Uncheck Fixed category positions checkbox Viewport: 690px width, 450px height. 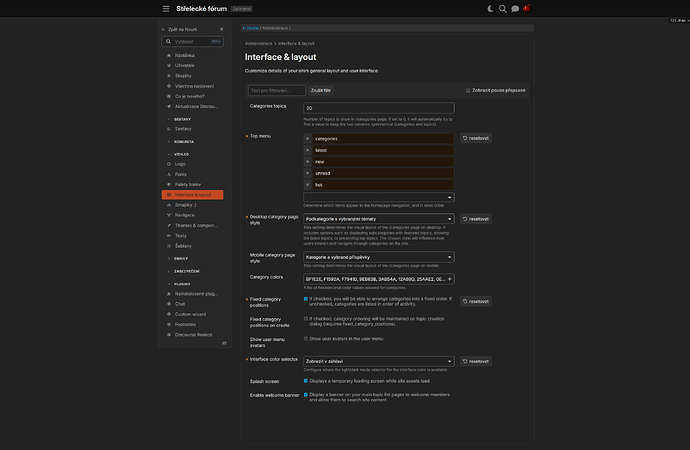(x=306, y=299)
